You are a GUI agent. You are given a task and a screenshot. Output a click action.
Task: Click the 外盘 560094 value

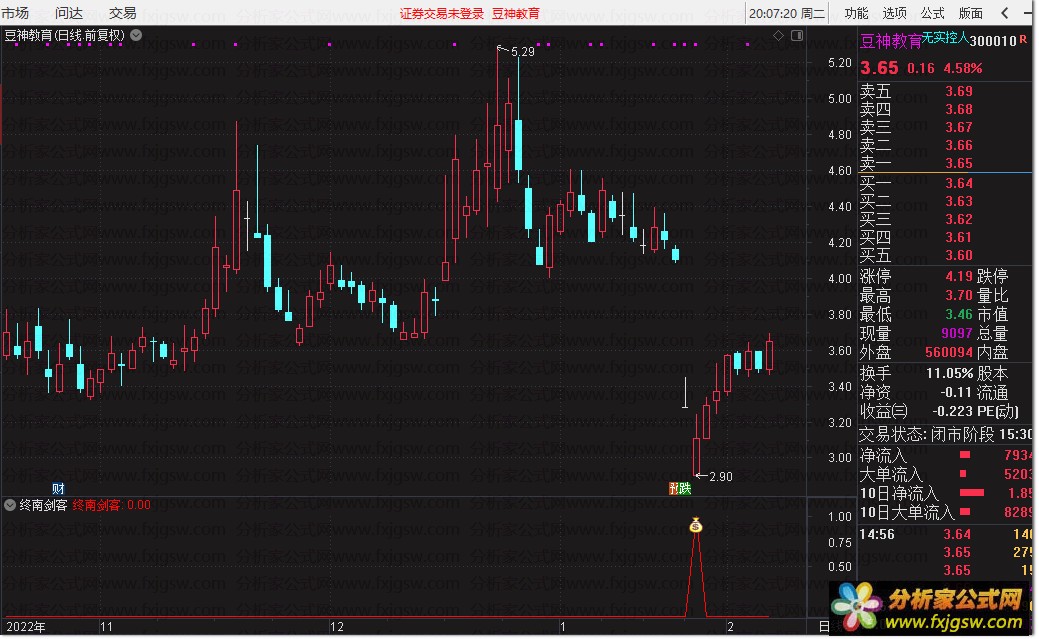(x=949, y=352)
